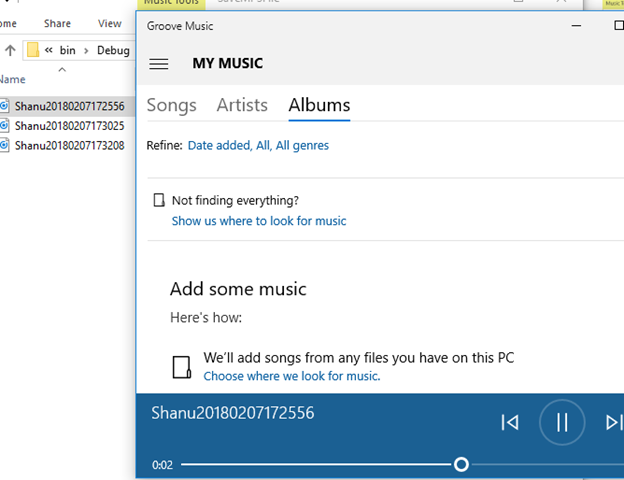Click the device icon beside Not finding everything

click(x=159, y=200)
